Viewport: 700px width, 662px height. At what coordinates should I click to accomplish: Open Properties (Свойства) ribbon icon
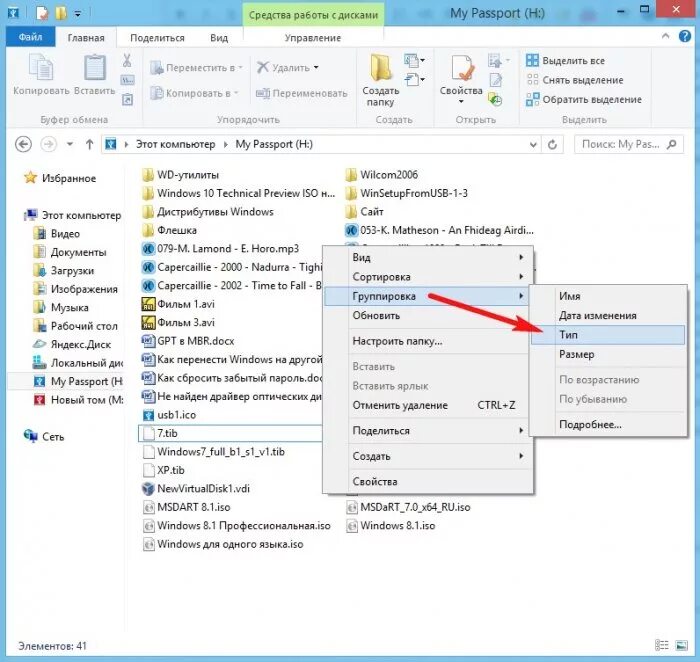(462, 68)
